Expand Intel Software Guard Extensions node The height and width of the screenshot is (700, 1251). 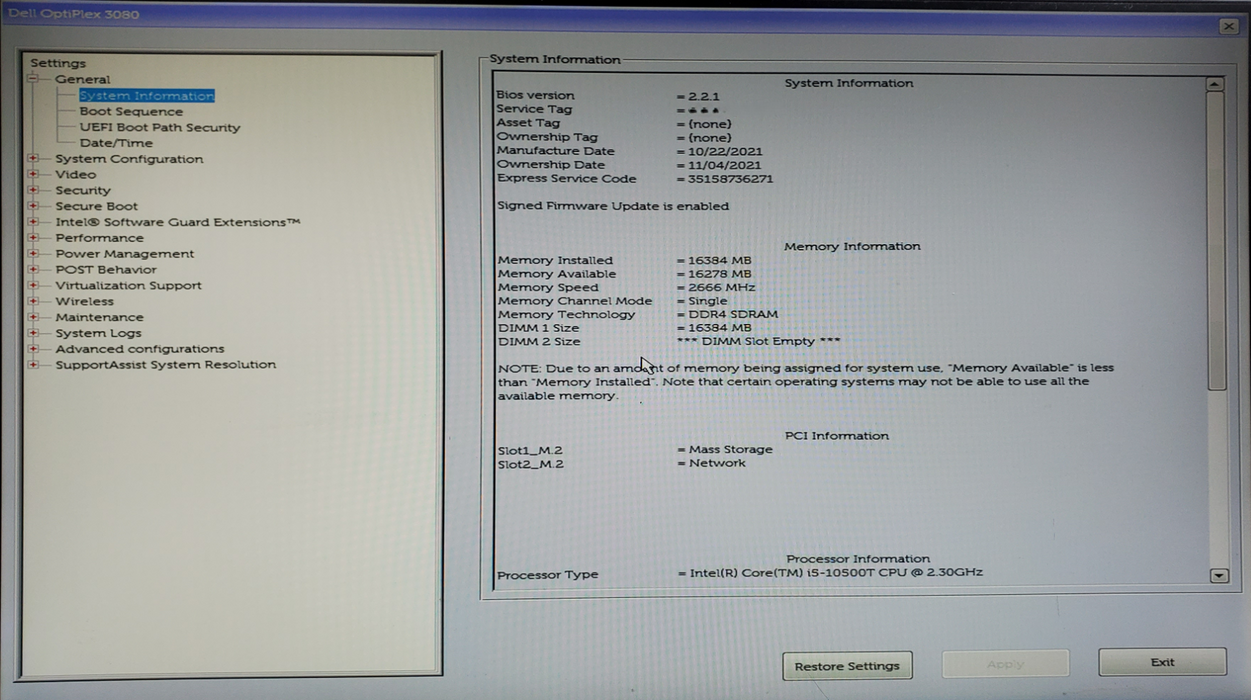tap(33, 222)
